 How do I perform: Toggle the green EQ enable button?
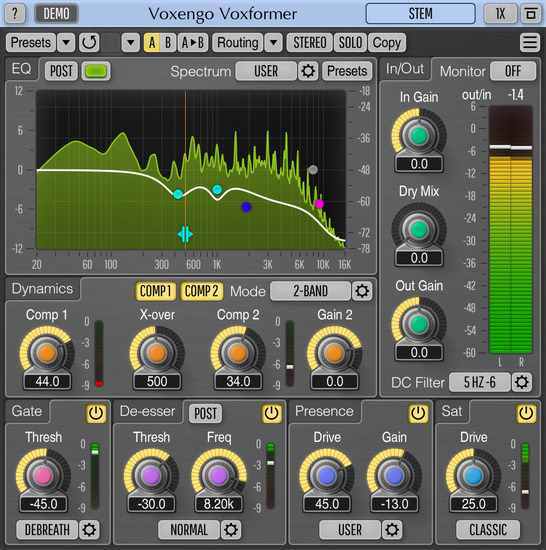tap(96, 71)
